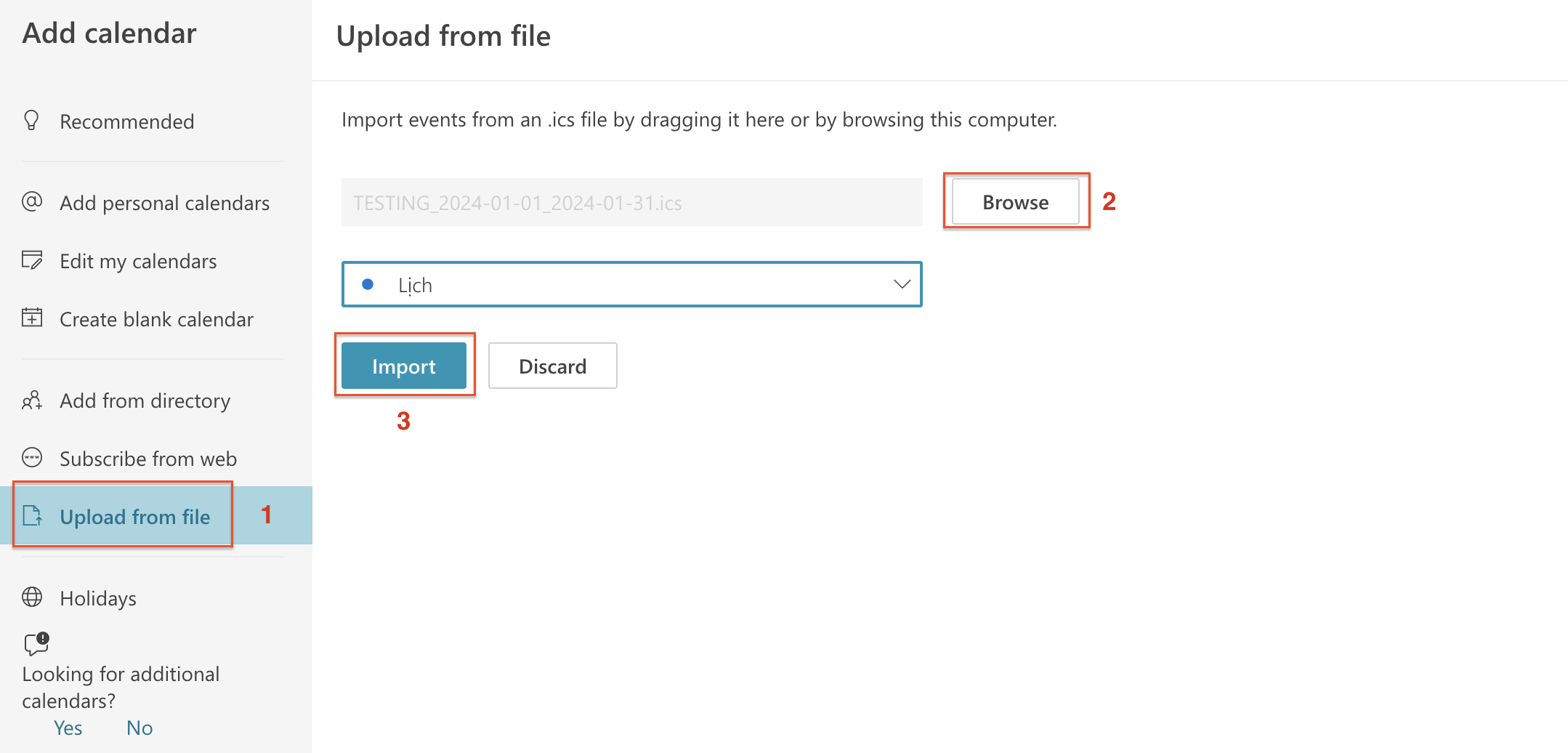Click the .ics file name field
This screenshot has height=753, width=1568.
(x=631, y=203)
